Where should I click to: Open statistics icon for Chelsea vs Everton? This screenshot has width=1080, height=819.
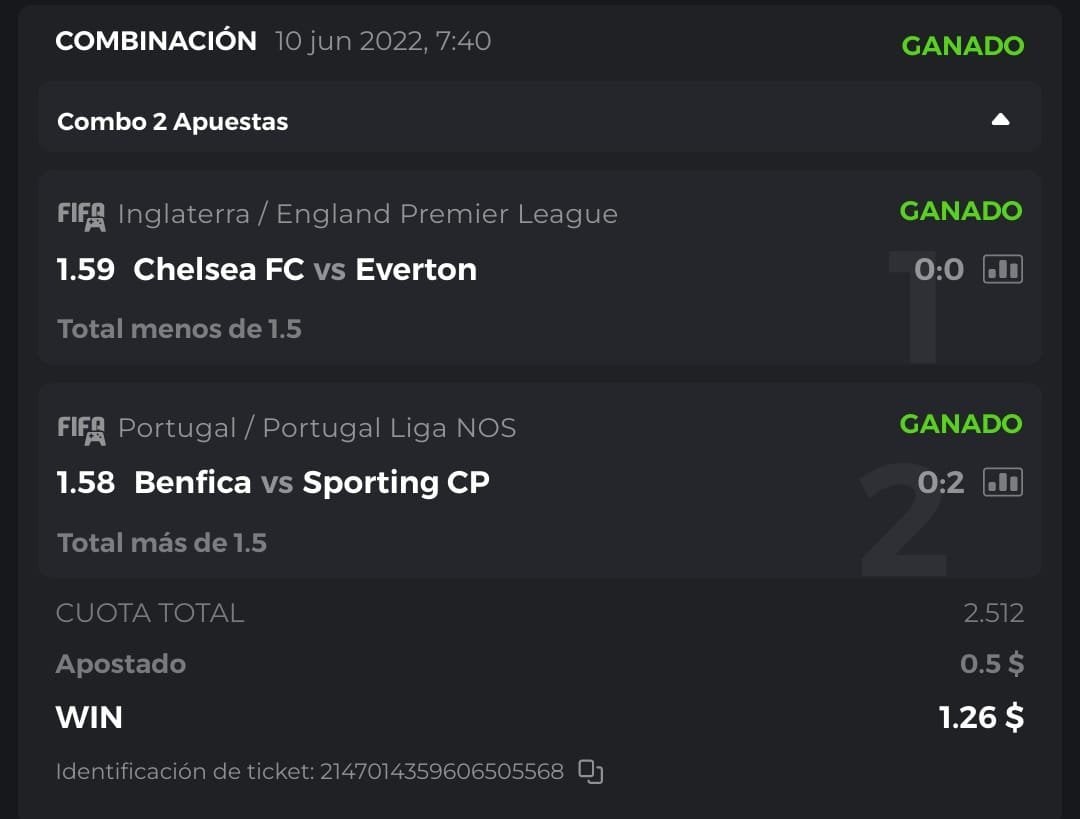click(1003, 269)
